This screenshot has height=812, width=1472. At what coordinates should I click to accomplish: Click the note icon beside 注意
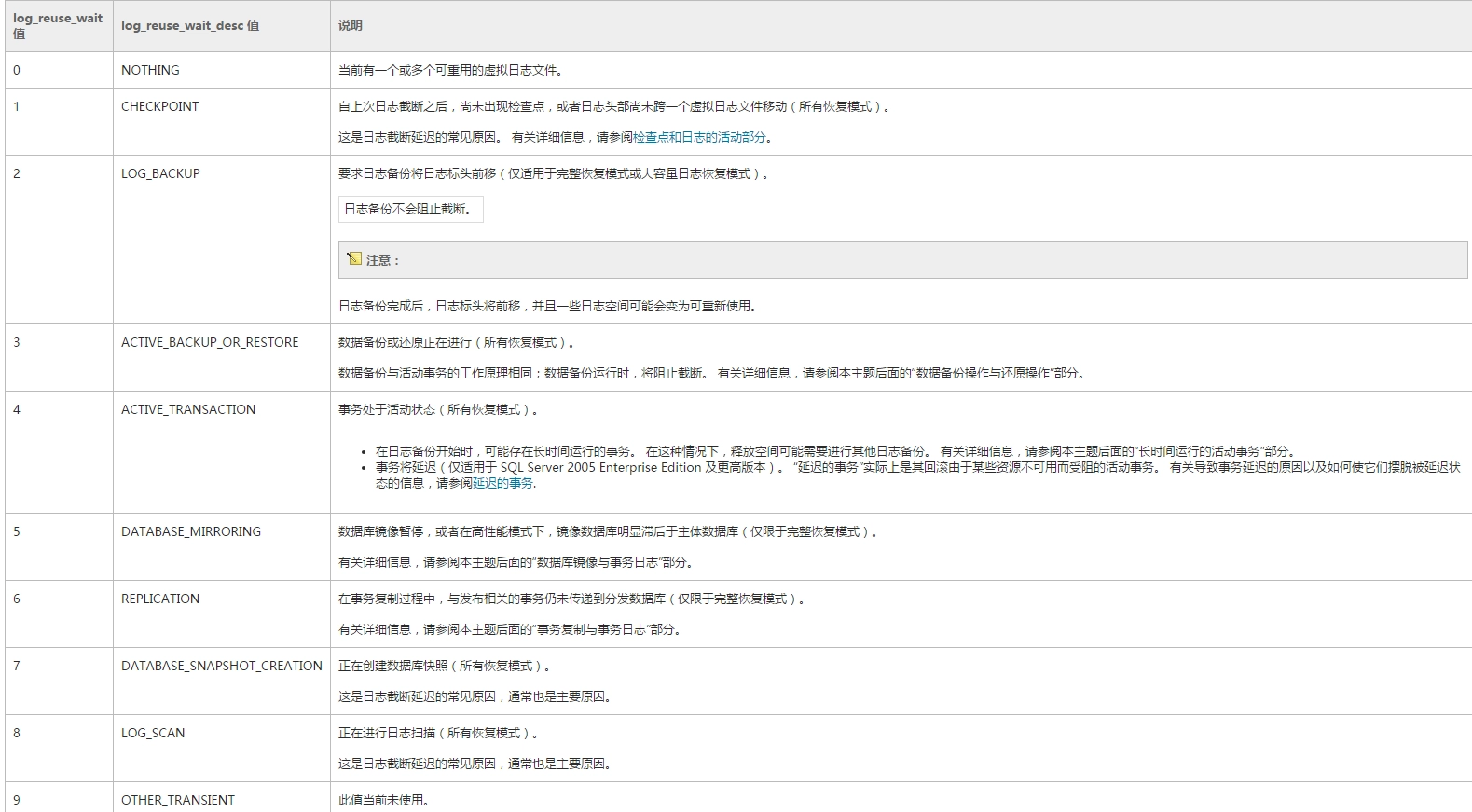354,259
